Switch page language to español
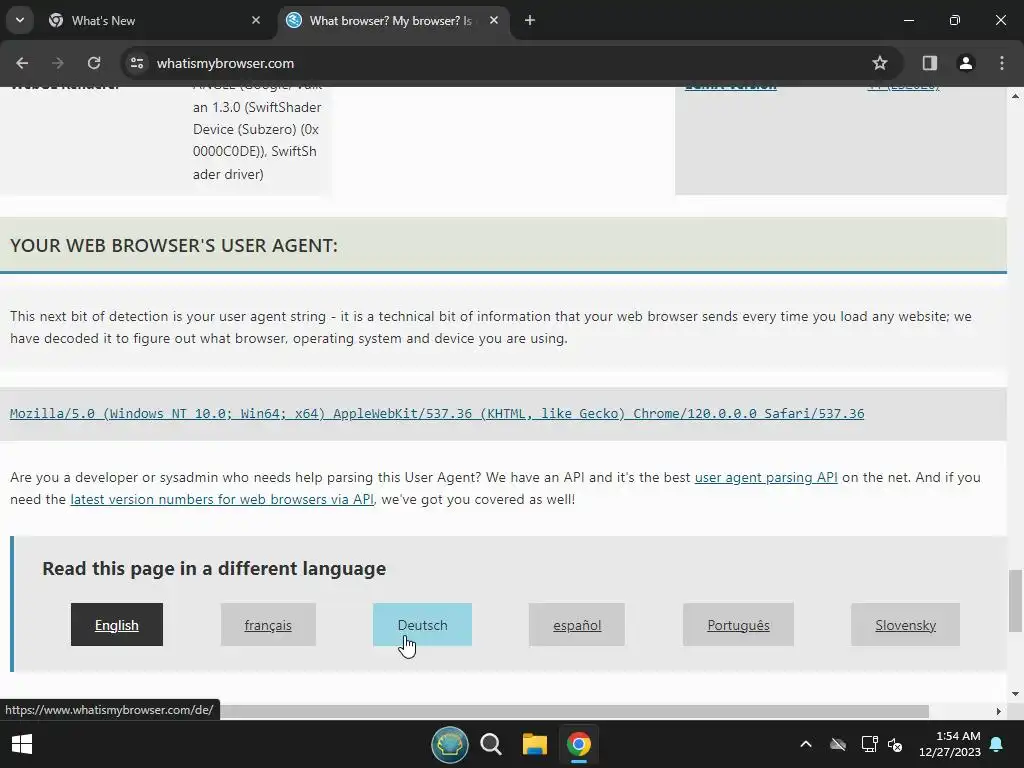1024x768 pixels. coord(577,624)
